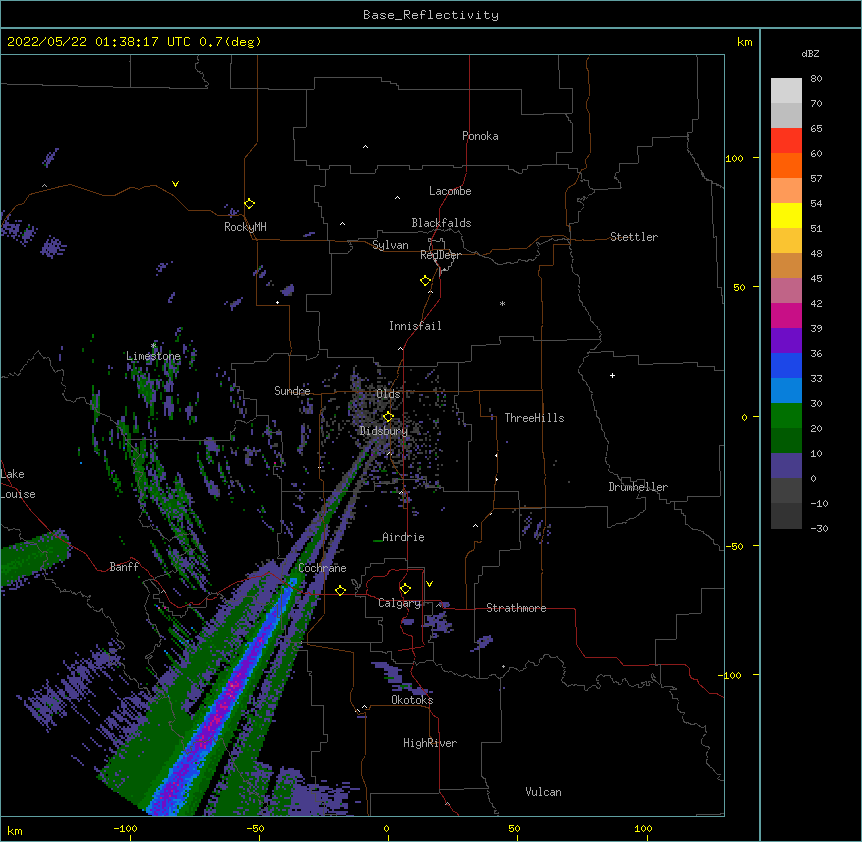The image size is (862, 842).
Task: Click the dBZ legend heading
Action: coord(810,54)
